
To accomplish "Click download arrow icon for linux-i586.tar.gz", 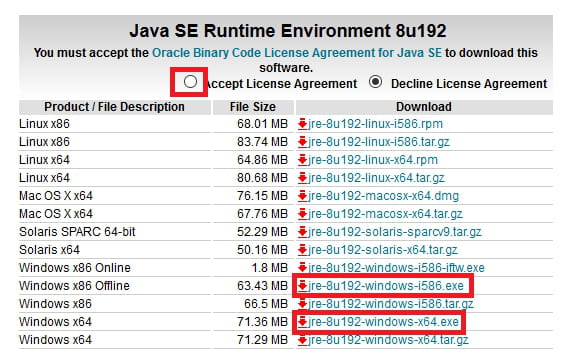I will point(303,142).
